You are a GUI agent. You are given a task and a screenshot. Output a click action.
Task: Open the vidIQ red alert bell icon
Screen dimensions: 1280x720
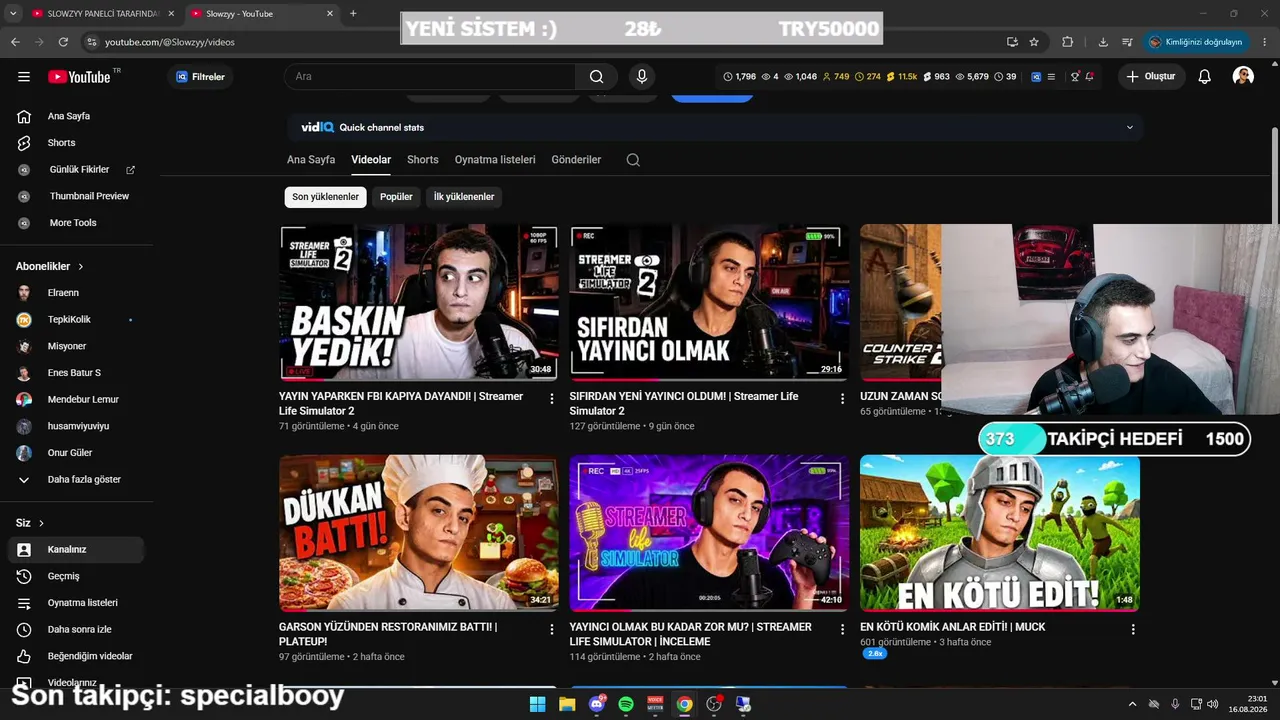[x=1089, y=77]
